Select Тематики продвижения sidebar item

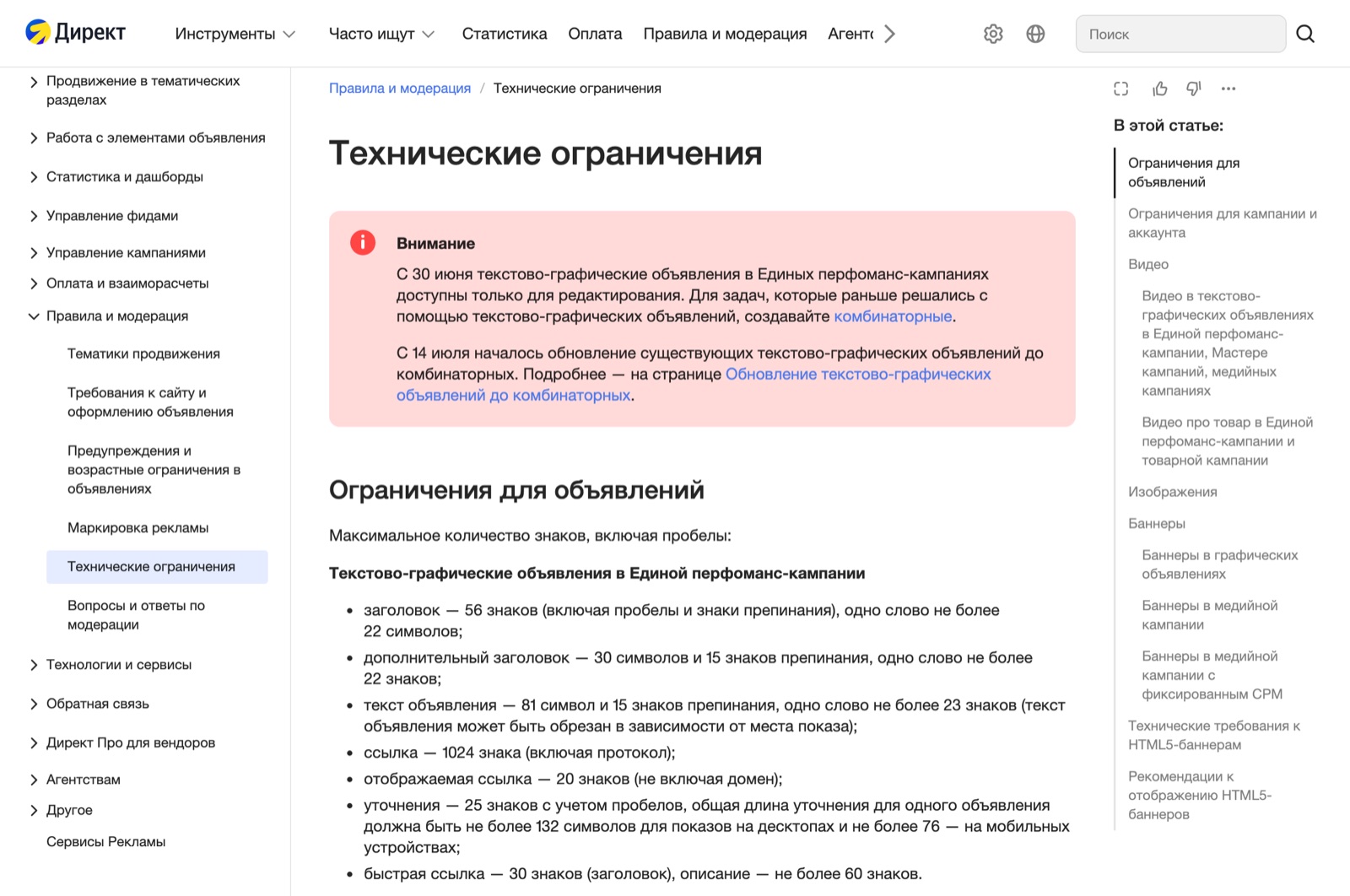(x=143, y=354)
